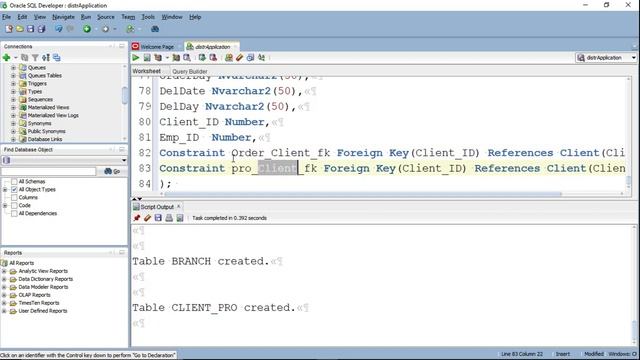Tick the Columns checkbox
Image resolution: width=640 pixels, height=360 pixels.
14,197
